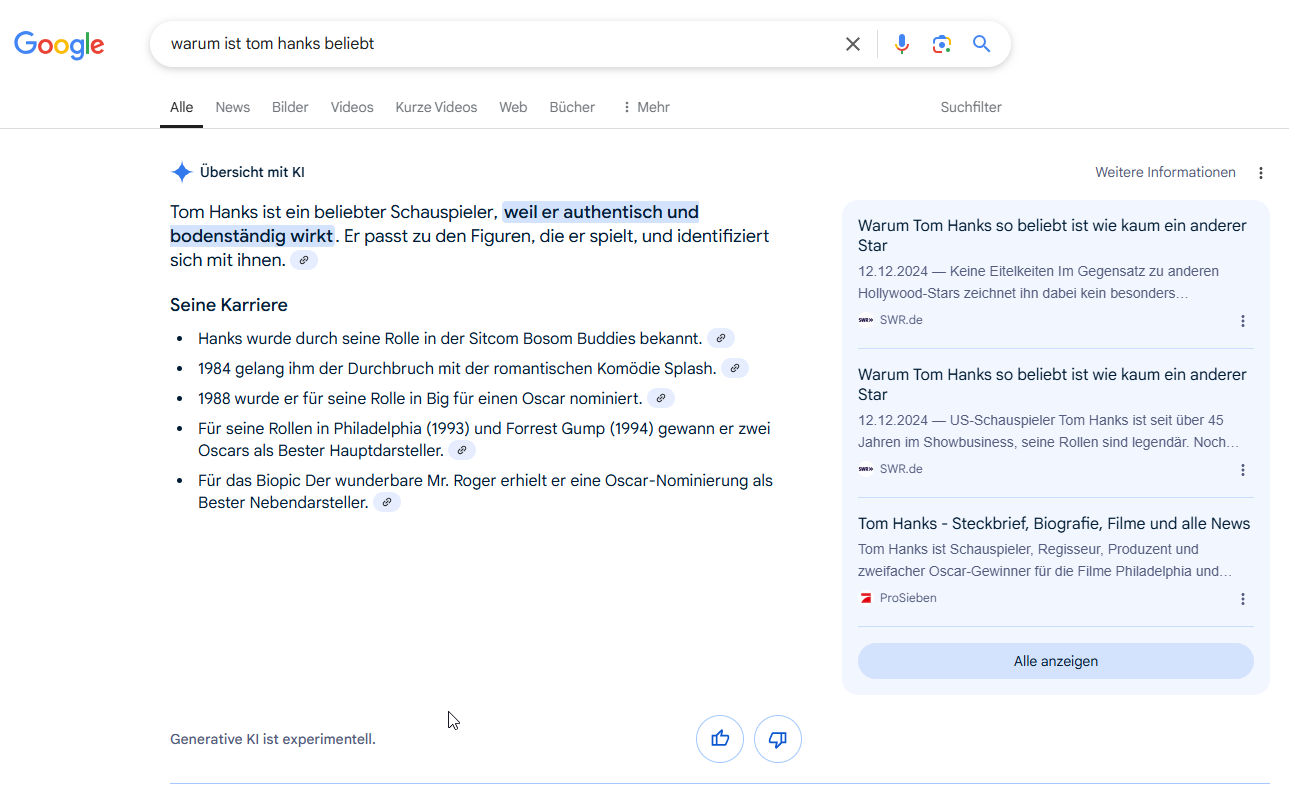Viewport: 1289px width, 798px height.
Task: Open the SWR.de article with '45 Jahren im Showbusiness' snippet
Action: pyautogui.click(x=1052, y=385)
